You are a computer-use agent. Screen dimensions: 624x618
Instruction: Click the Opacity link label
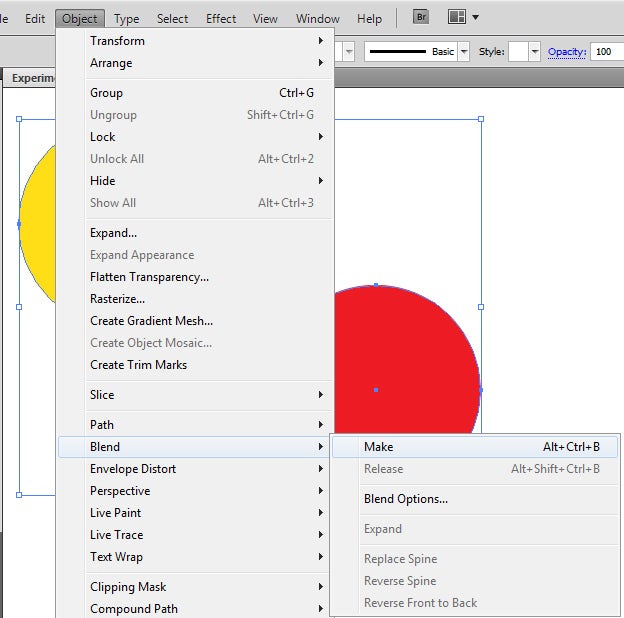(x=566, y=52)
